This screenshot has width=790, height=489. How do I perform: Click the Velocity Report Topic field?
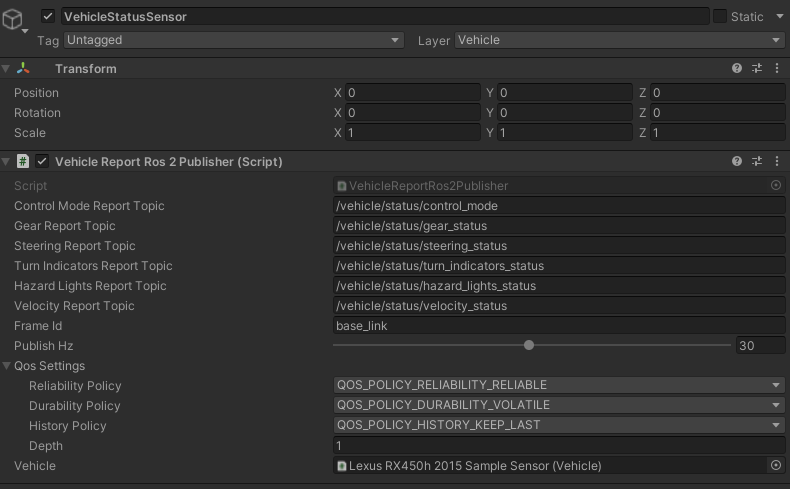pyautogui.click(x=559, y=306)
